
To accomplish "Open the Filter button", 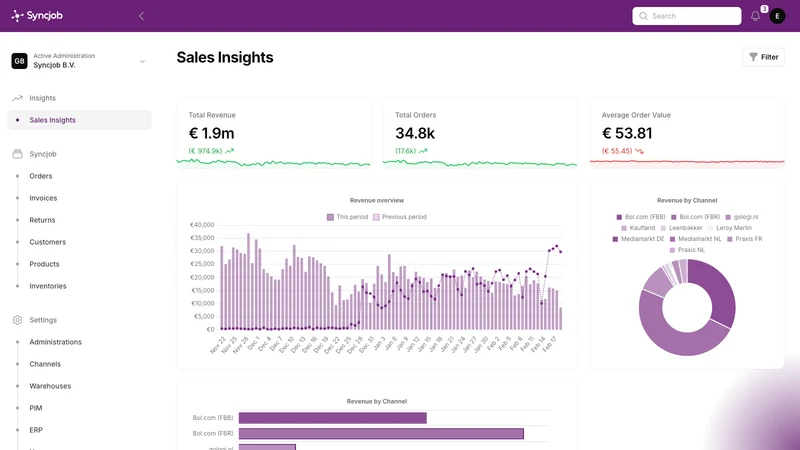I will [763, 57].
